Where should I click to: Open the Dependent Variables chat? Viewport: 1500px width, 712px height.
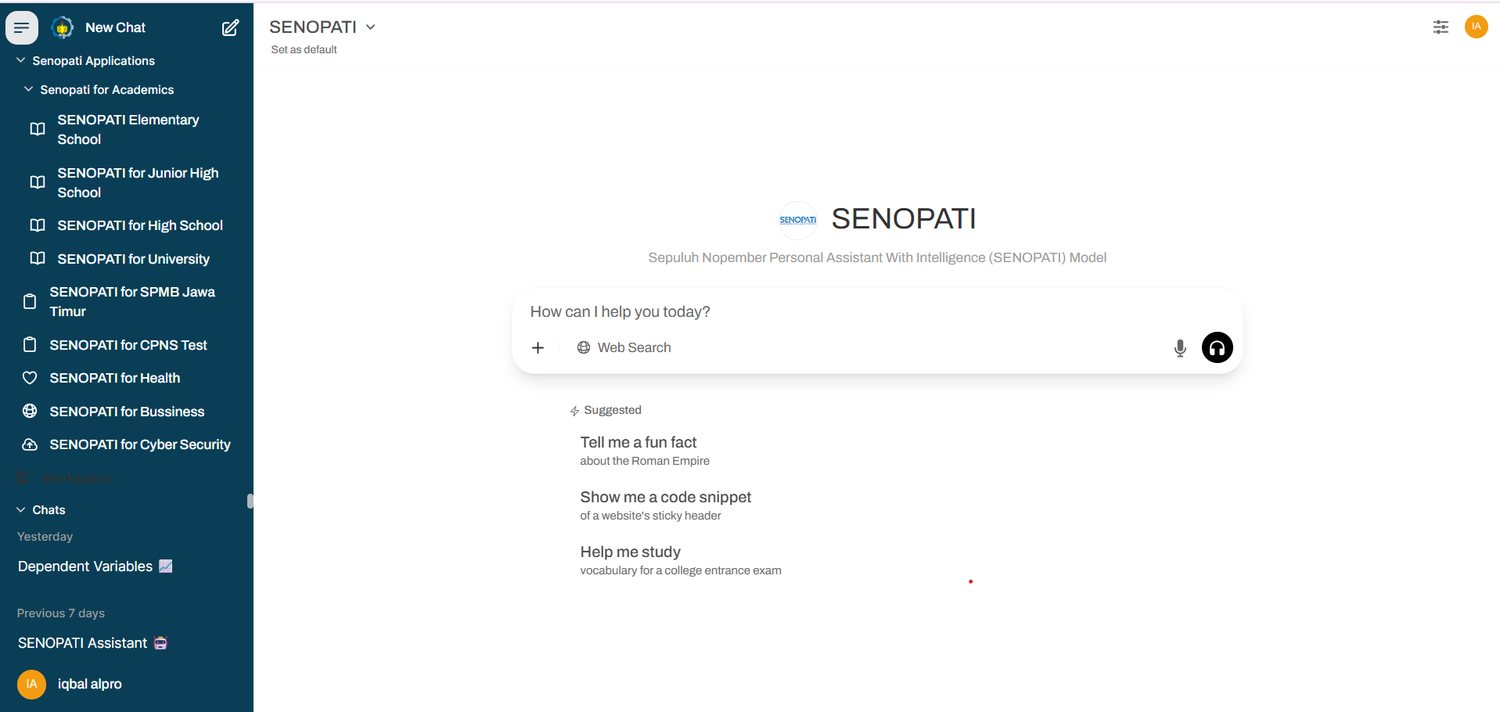[x=95, y=566]
